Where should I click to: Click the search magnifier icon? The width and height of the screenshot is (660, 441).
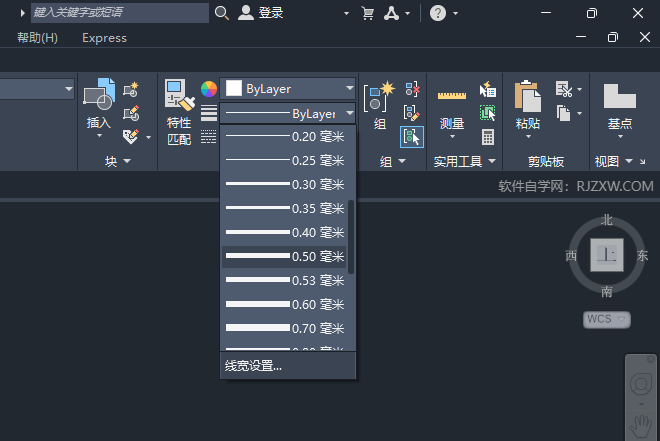[x=221, y=13]
